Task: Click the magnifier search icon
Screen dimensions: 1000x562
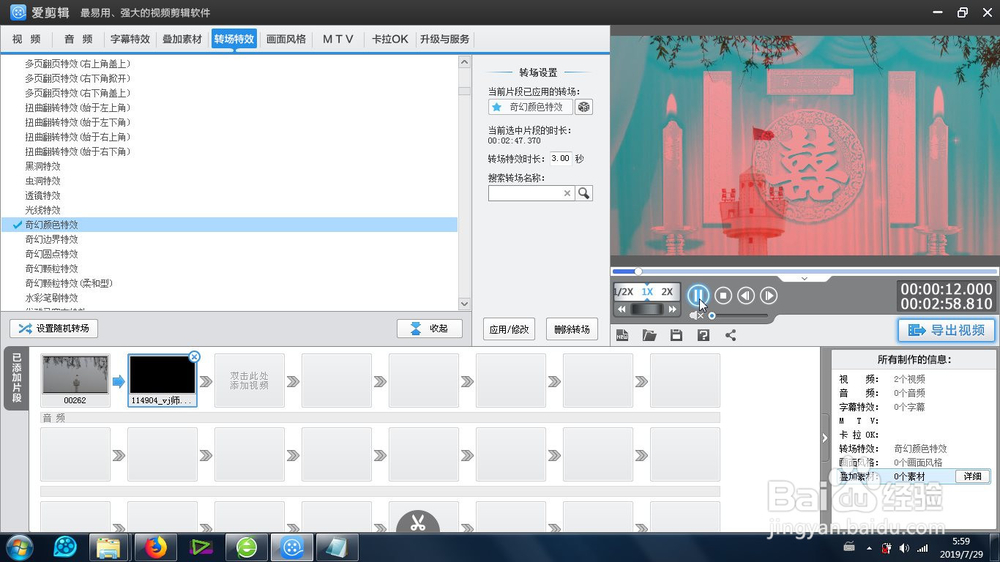Action: 584,193
